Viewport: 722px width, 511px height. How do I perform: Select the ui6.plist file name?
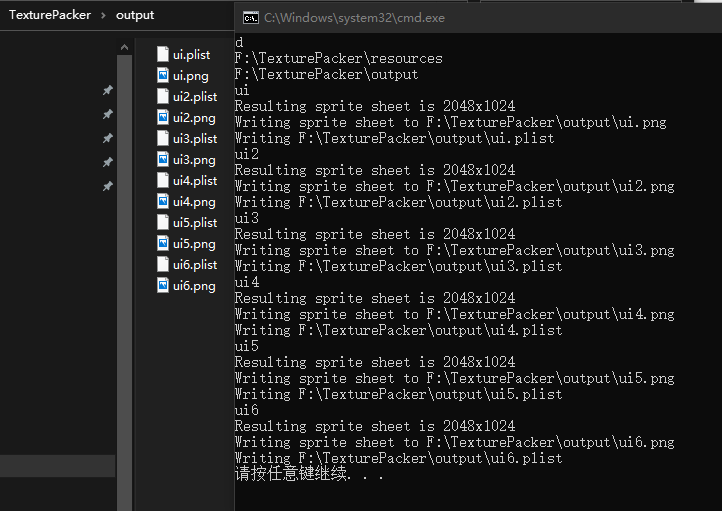[x=195, y=265]
